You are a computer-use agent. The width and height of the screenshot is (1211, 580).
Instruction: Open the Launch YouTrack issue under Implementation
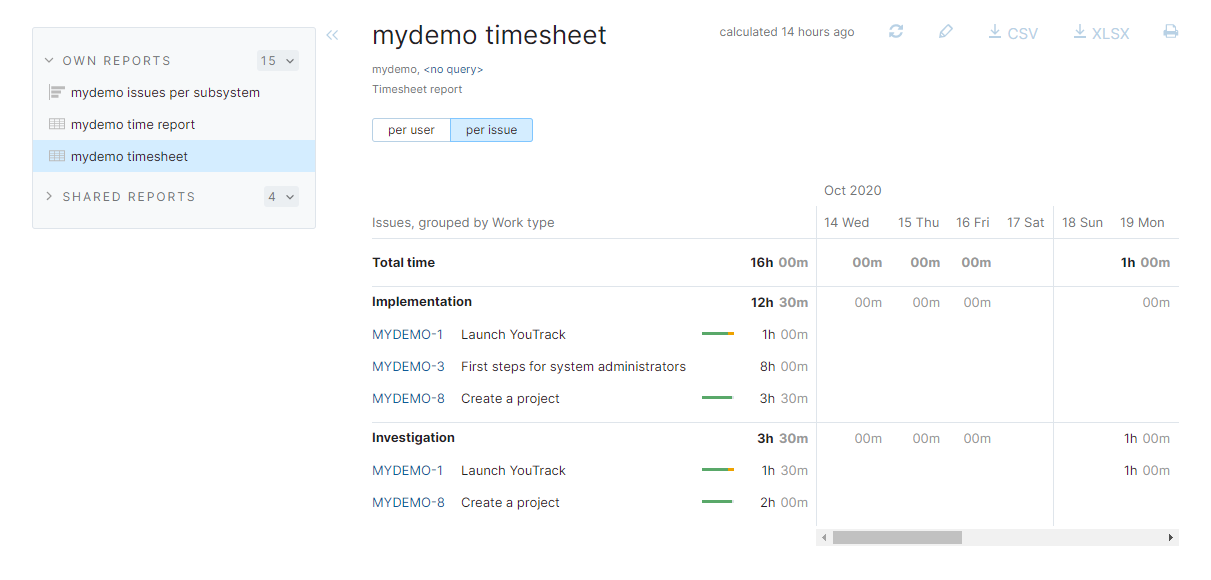point(513,334)
